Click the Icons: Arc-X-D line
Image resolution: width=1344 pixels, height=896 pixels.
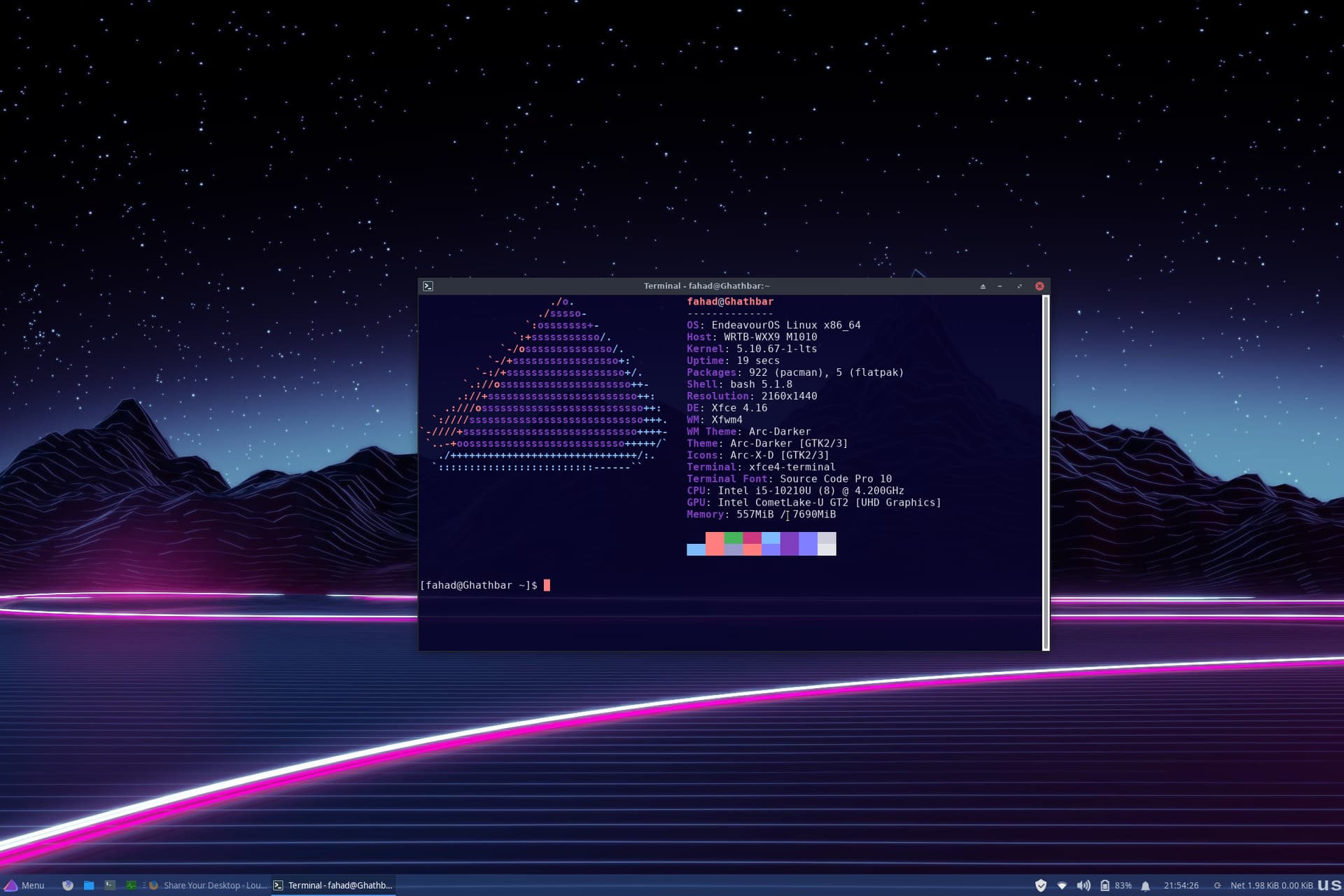[758, 456]
